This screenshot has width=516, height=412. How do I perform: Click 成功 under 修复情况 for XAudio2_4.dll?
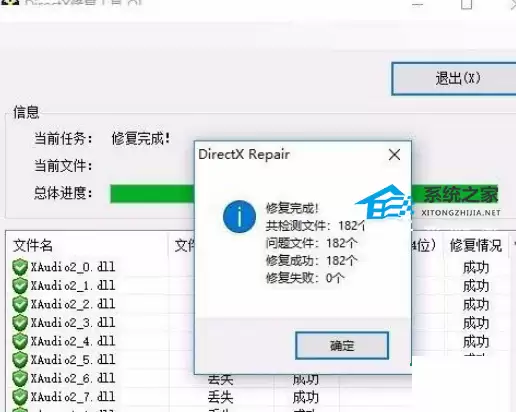pyautogui.click(x=476, y=342)
